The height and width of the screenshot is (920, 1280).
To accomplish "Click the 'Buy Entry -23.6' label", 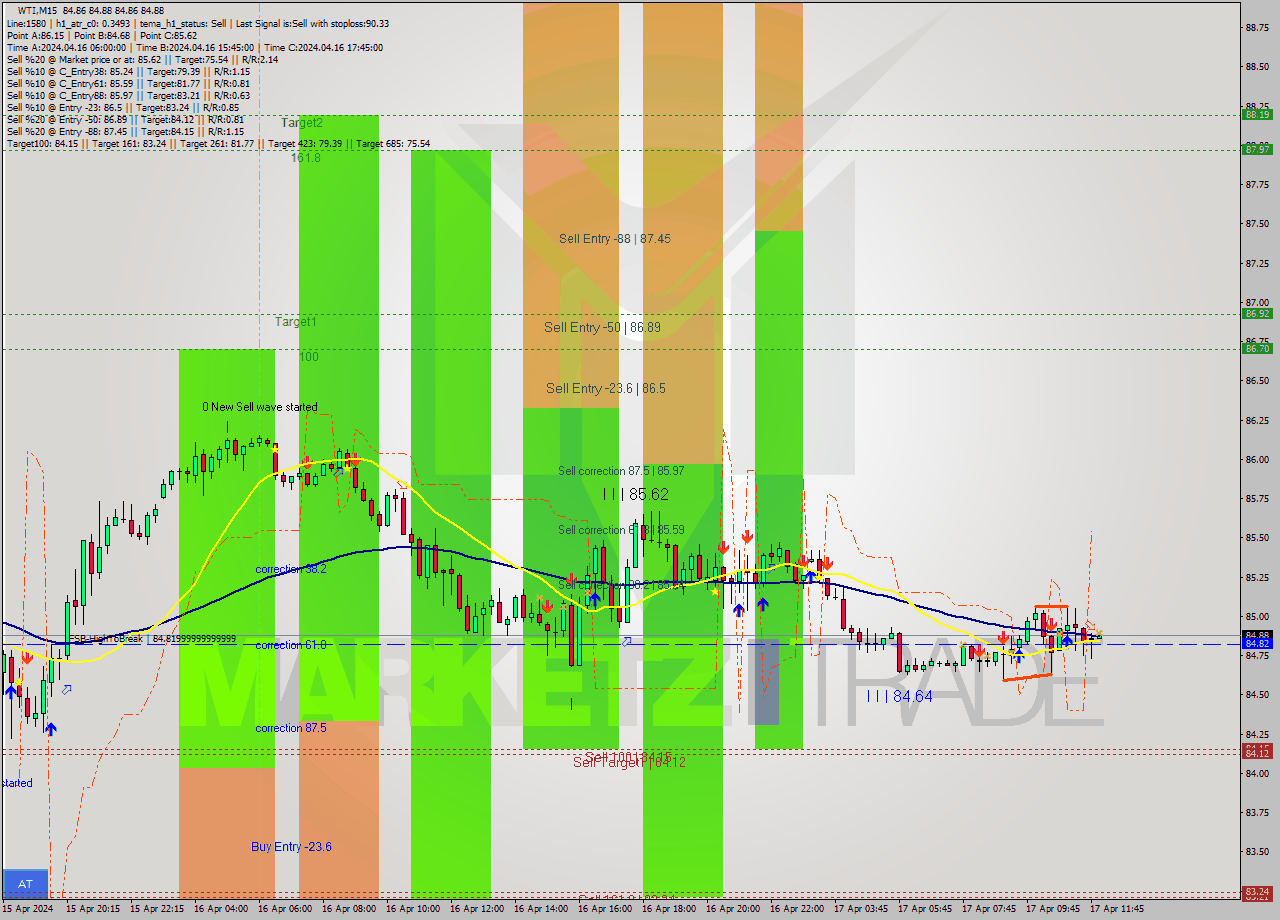I will point(291,847).
